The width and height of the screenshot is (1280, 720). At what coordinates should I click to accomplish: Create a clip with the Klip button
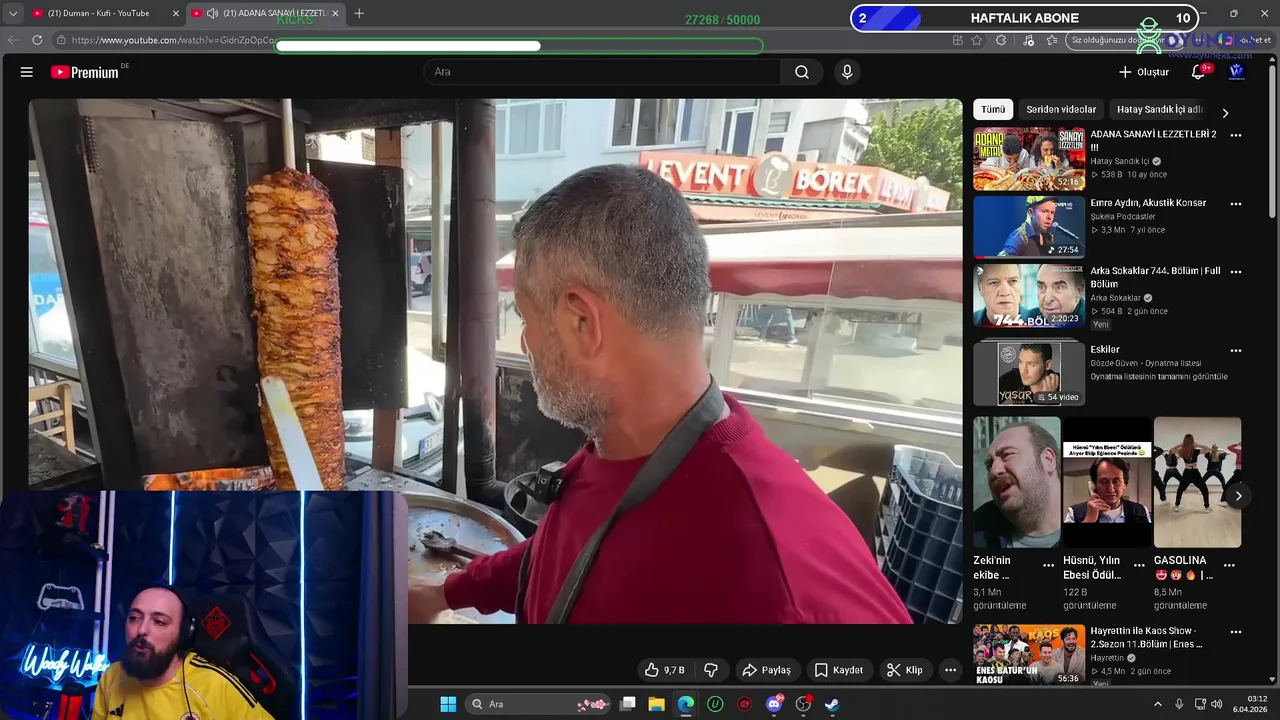(905, 670)
